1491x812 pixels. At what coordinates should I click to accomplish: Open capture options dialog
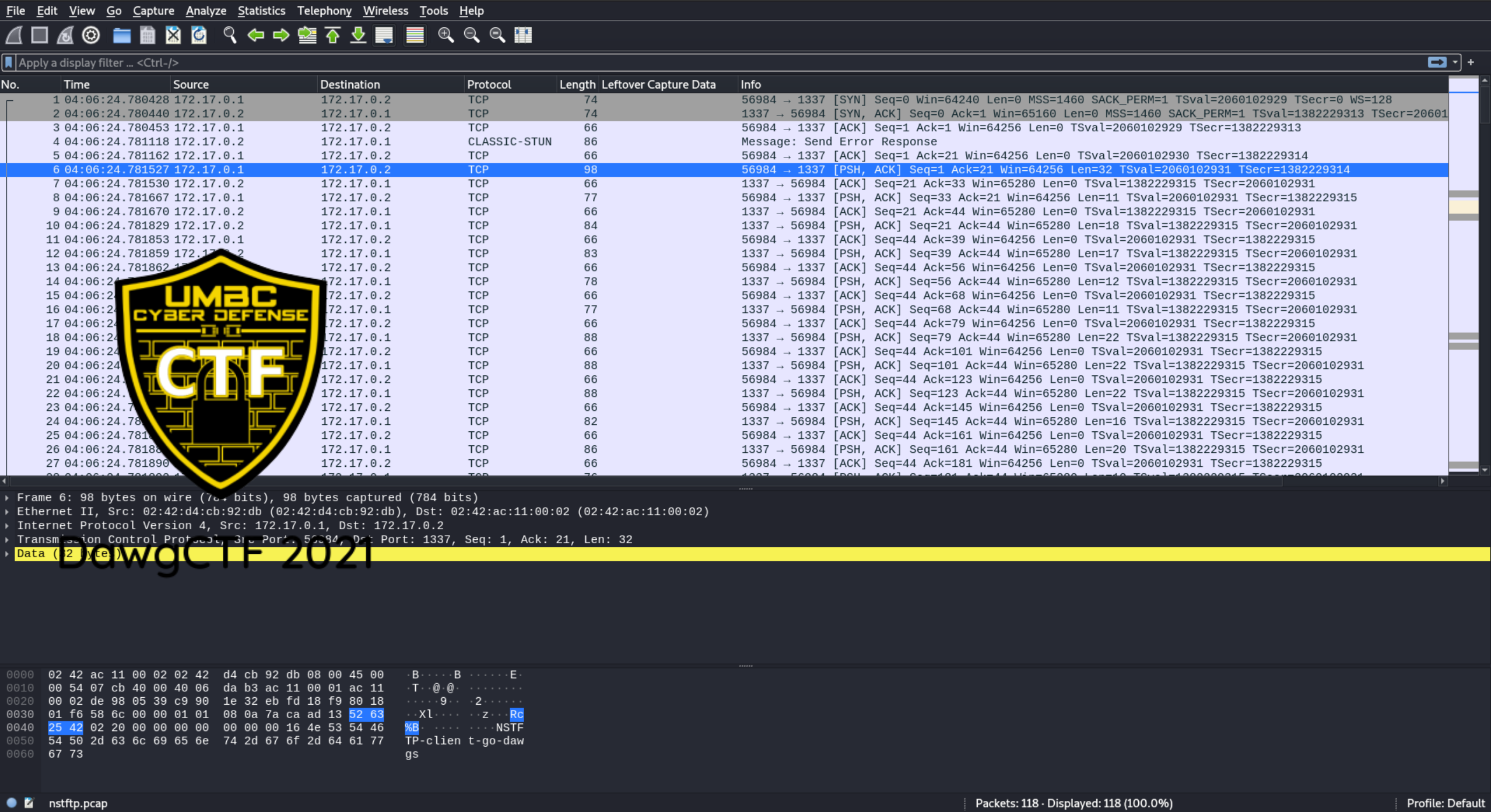90,35
